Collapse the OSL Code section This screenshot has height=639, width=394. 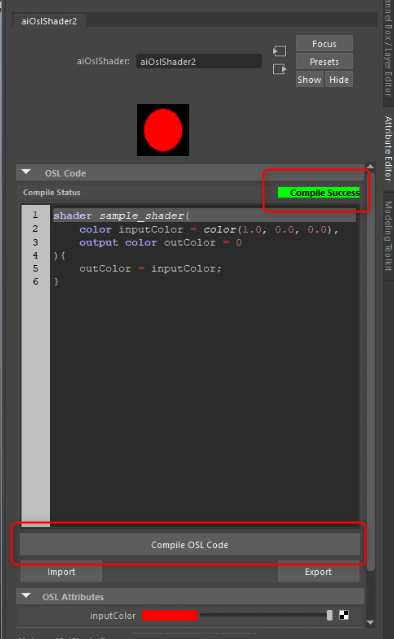click(26, 172)
